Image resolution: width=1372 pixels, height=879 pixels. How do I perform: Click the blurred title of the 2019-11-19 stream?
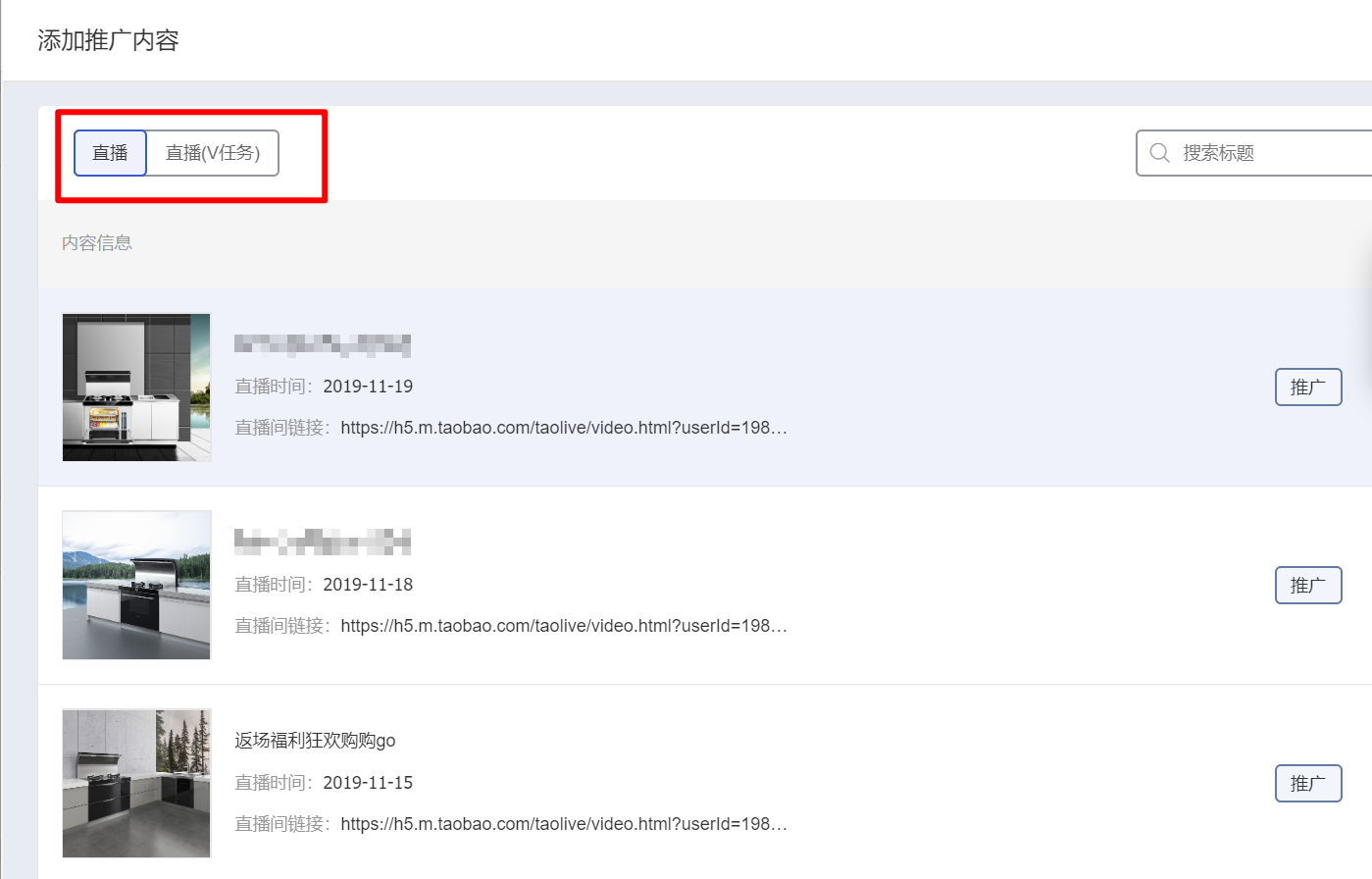(323, 344)
